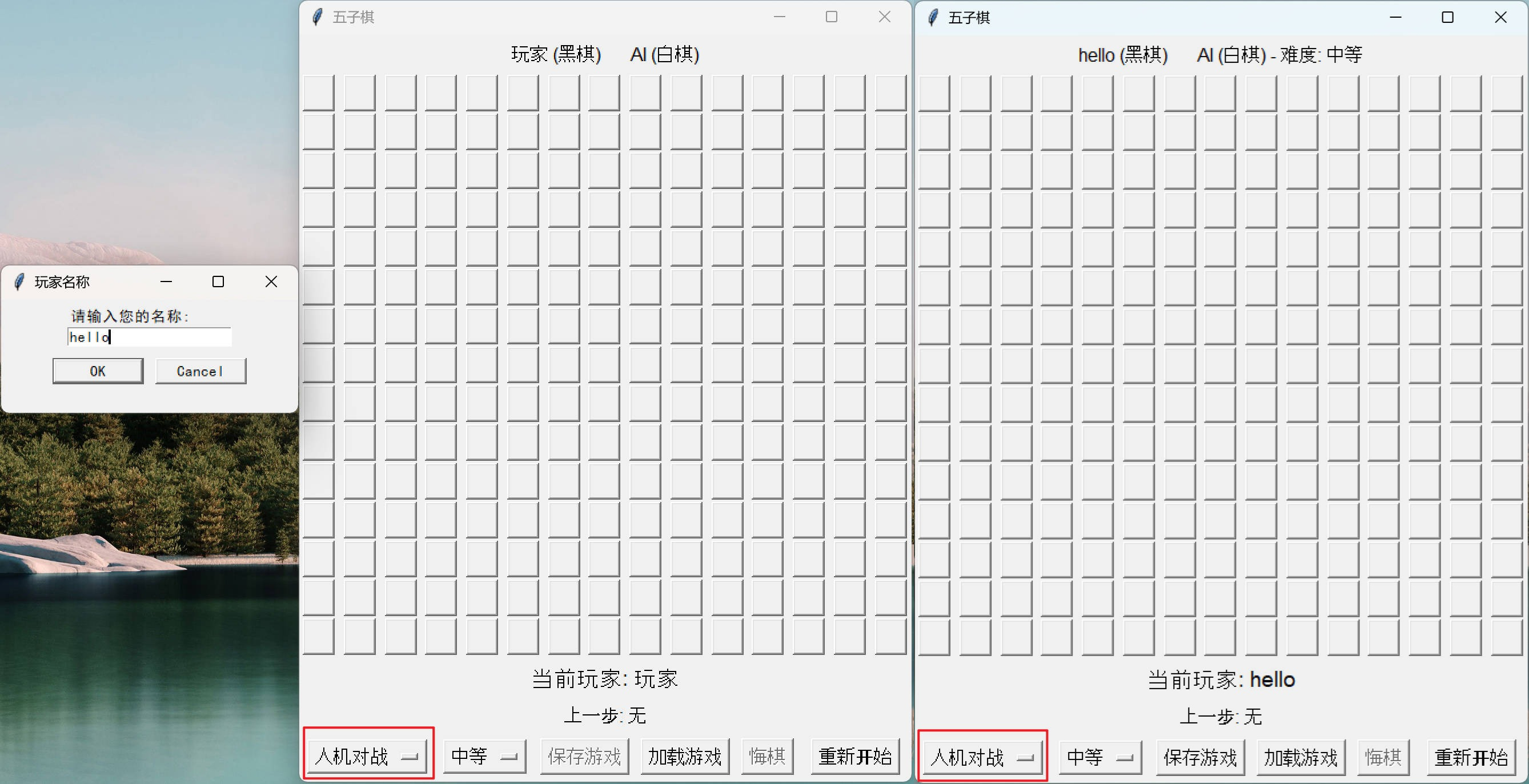Open the 人机对战 mode dropdown in right window
1529x784 pixels.
(983, 757)
